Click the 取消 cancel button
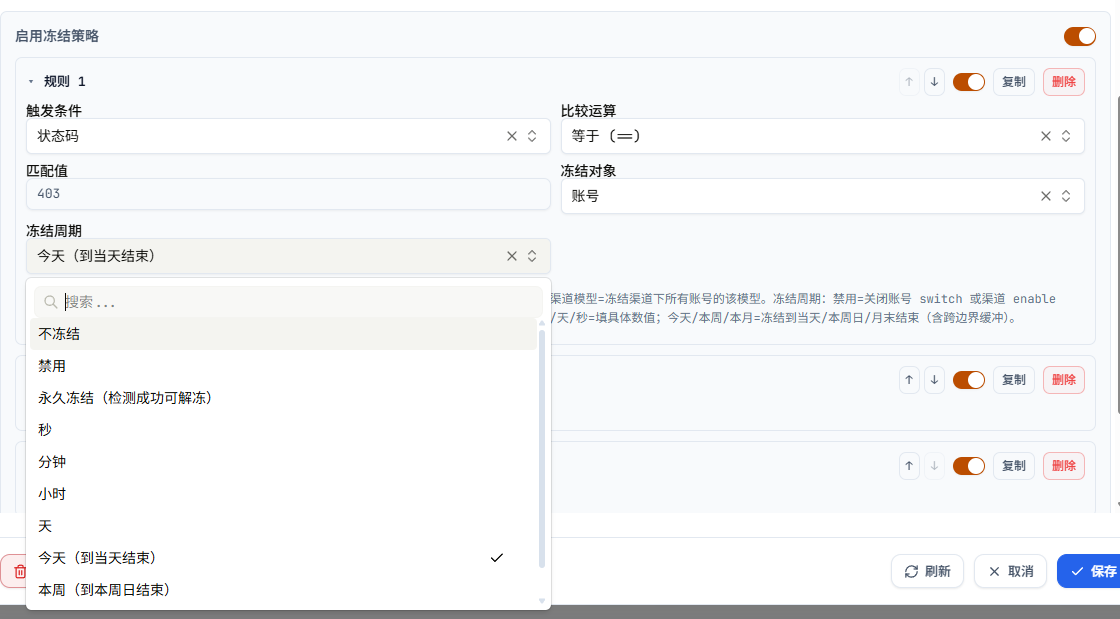The width and height of the screenshot is (1120, 619). pos(1010,571)
